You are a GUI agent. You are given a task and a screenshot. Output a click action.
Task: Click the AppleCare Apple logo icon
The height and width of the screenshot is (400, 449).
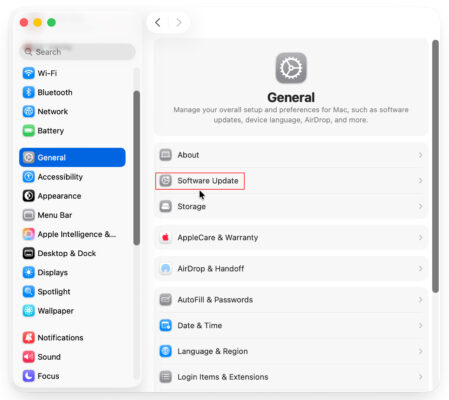click(x=166, y=237)
